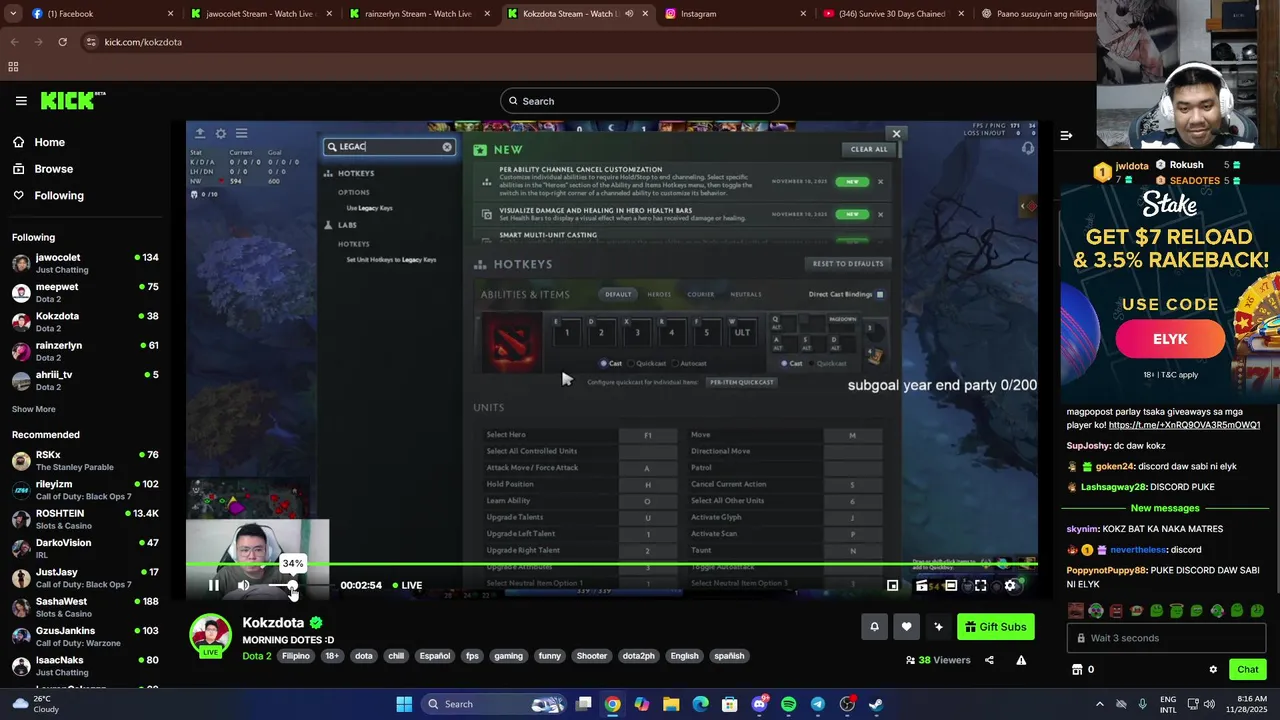Open ahriii_tv channel from sidebar
Viewport: 1280px width, 720px height.
point(86,380)
